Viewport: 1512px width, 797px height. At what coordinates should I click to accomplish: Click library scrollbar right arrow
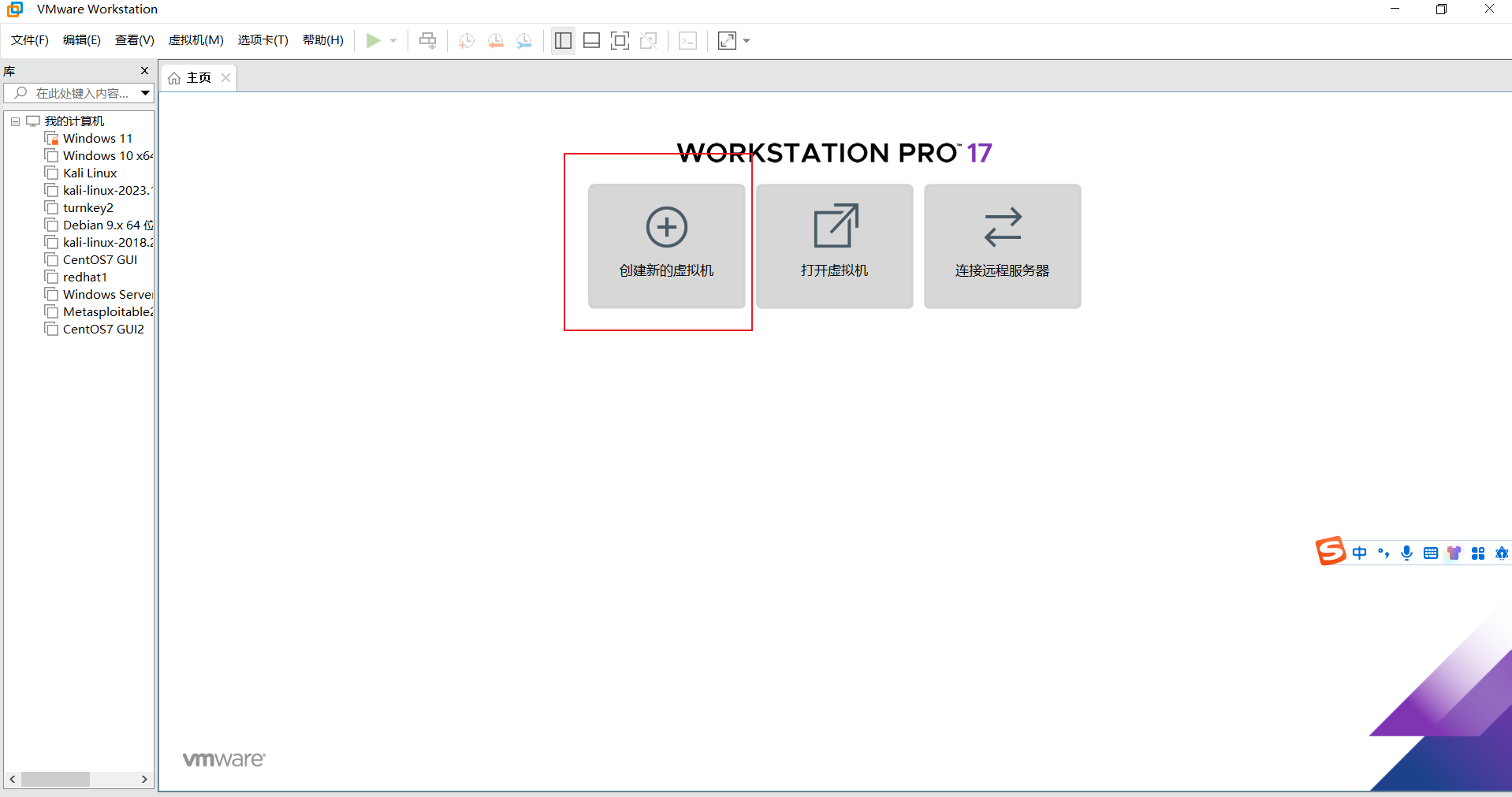(x=144, y=779)
